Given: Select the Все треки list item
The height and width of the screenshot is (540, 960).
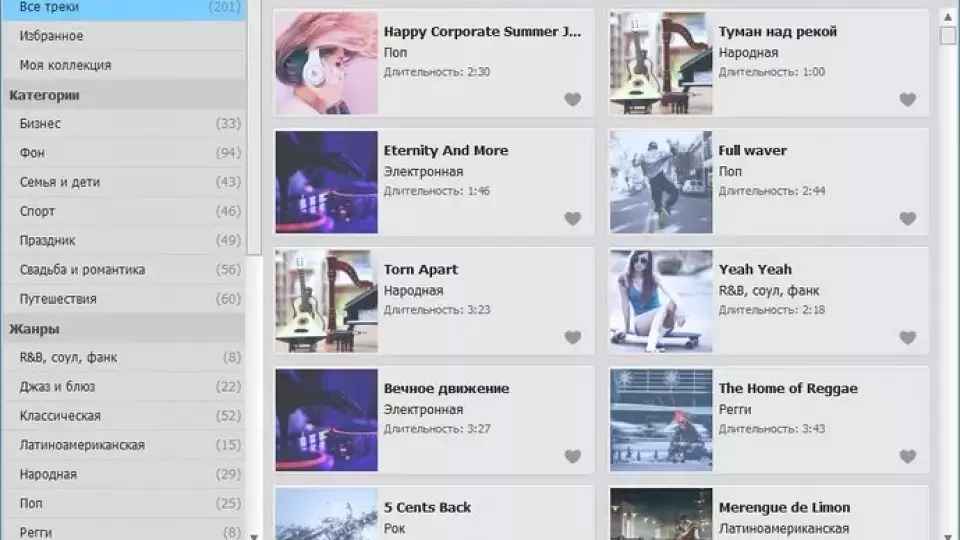Looking at the screenshot, I should click(x=122, y=8).
